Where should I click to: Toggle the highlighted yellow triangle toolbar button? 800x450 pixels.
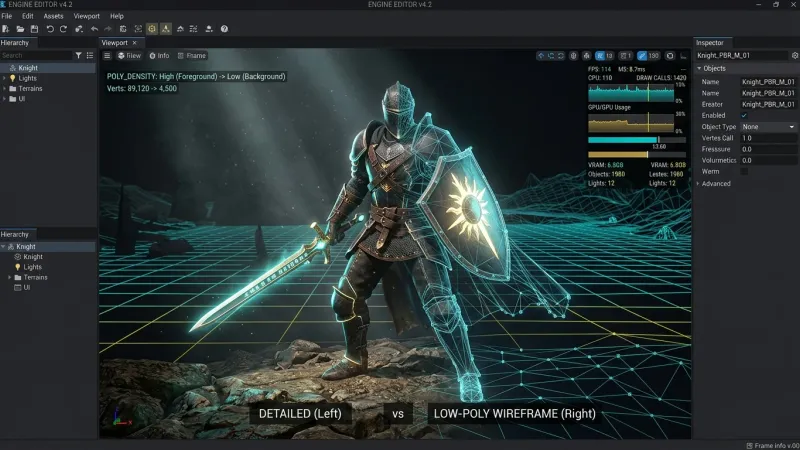[x=166, y=29]
